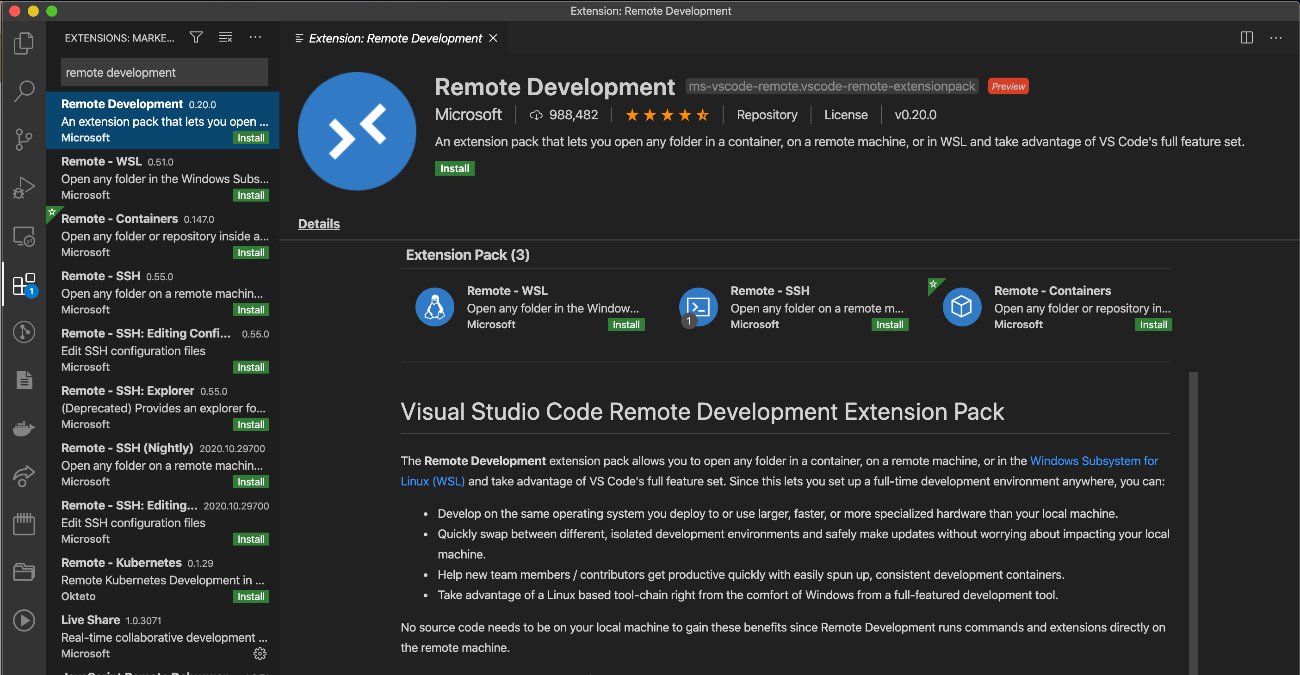
Task: Install Remote - SSH from Extension Pack
Action: (890, 324)
